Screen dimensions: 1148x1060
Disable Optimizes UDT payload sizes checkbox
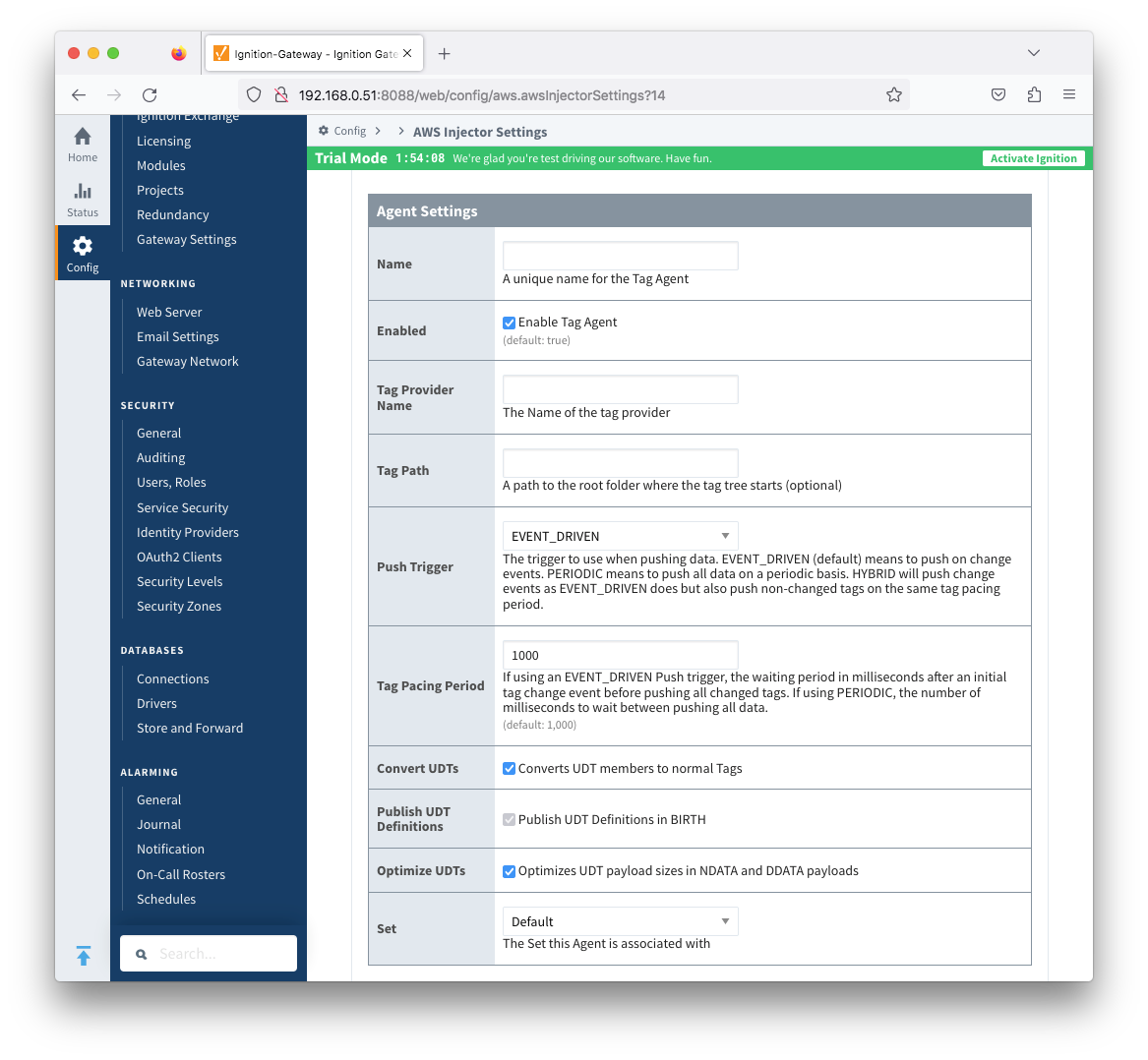tap(510, 871)
